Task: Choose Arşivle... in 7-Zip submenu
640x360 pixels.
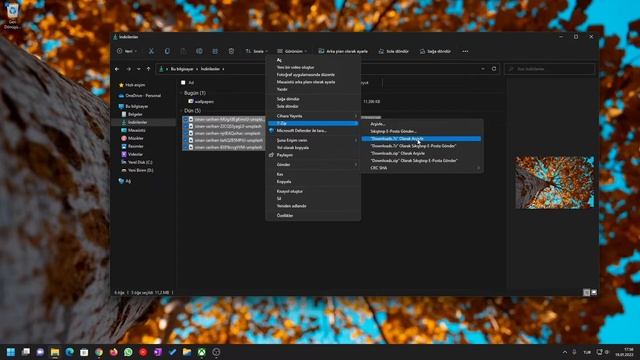Action: [x=422, y=124]
